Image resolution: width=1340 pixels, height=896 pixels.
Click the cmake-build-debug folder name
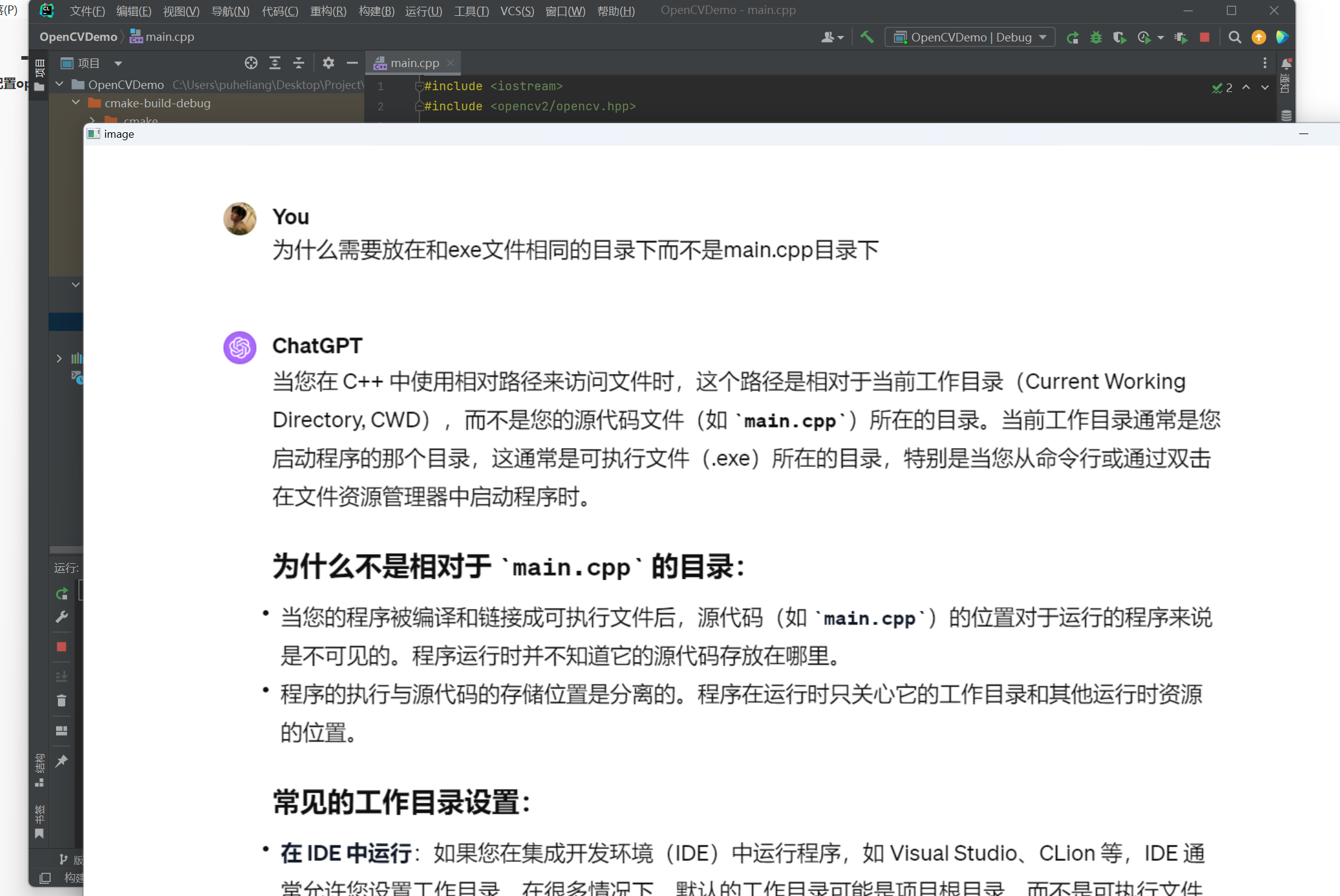click(157, 103)
